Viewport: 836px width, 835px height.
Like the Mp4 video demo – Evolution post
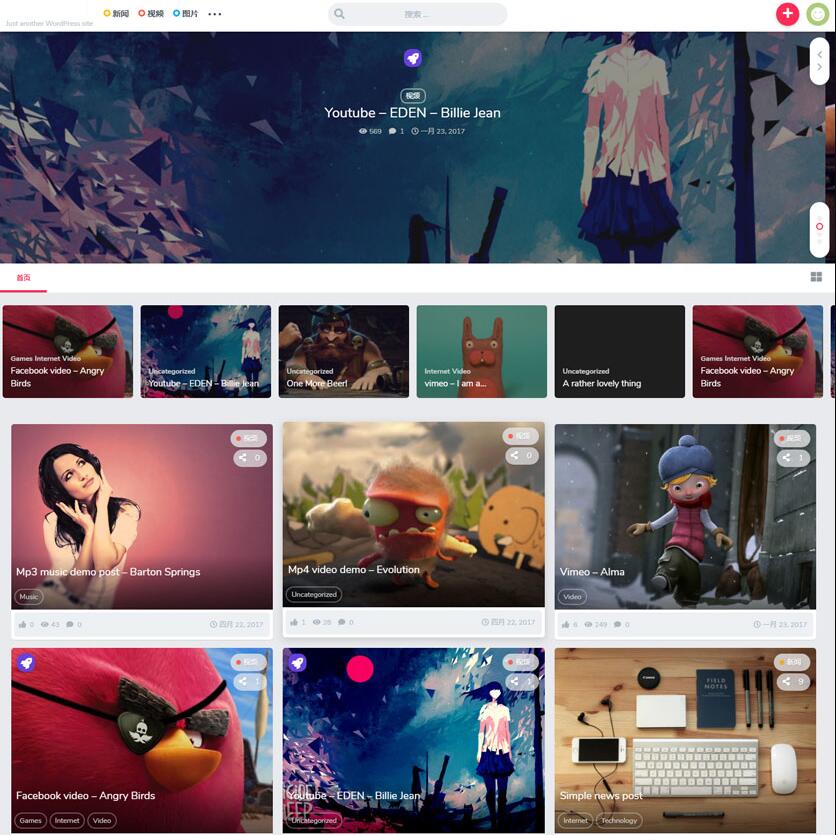point(294,622)
